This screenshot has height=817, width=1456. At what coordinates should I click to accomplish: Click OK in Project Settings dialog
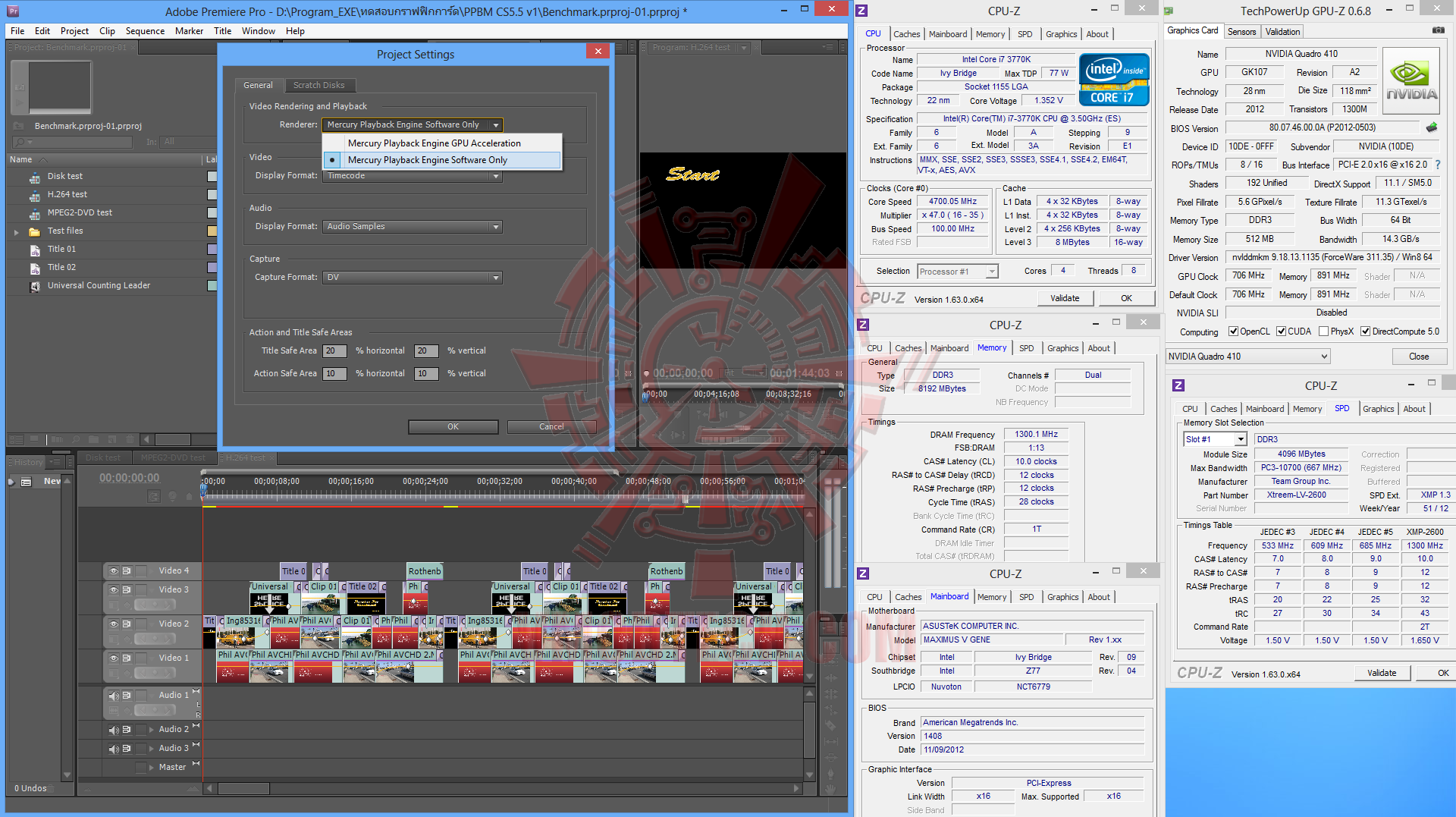(453, 427)
